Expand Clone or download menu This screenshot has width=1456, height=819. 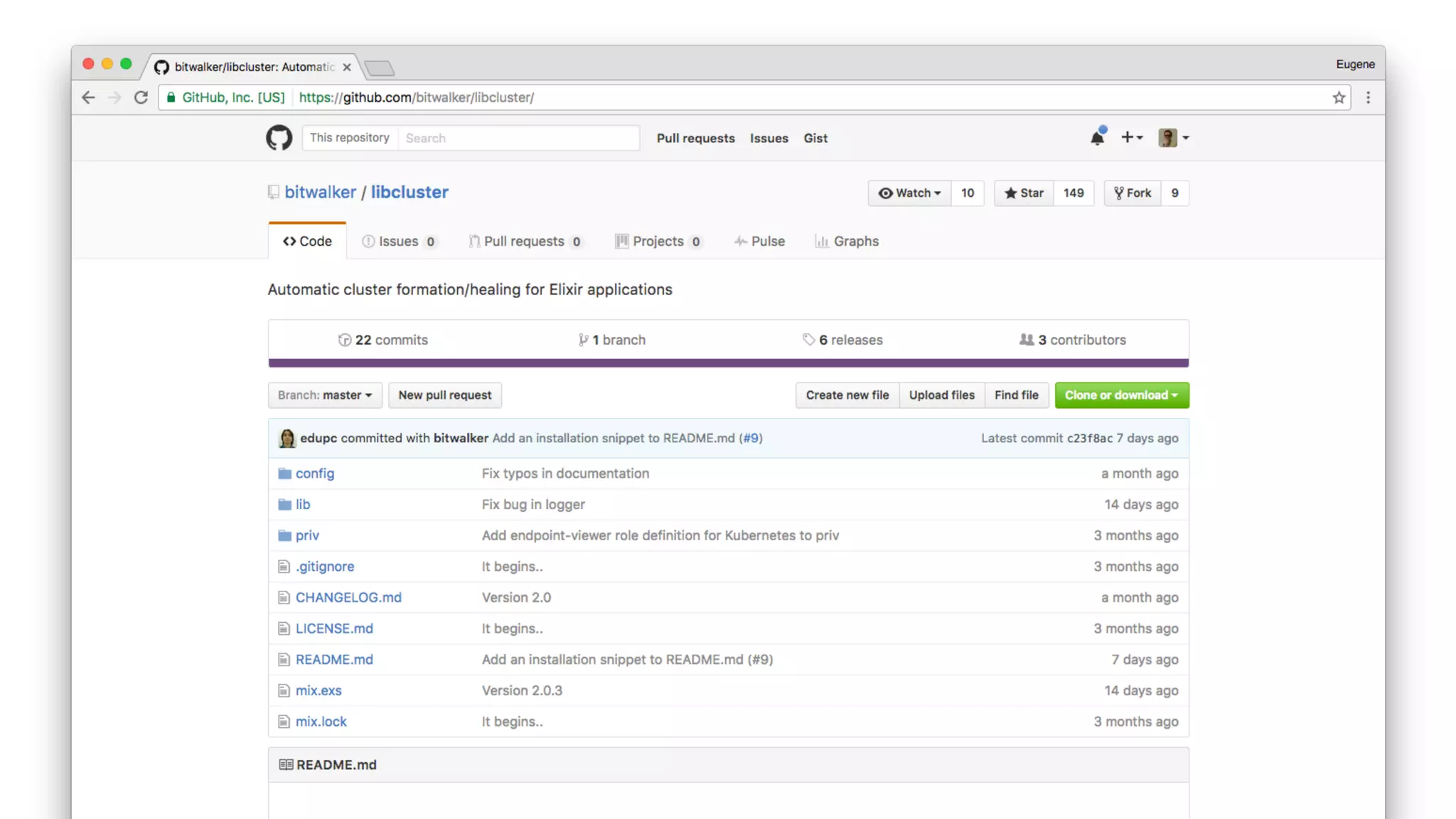[1121, 395]
